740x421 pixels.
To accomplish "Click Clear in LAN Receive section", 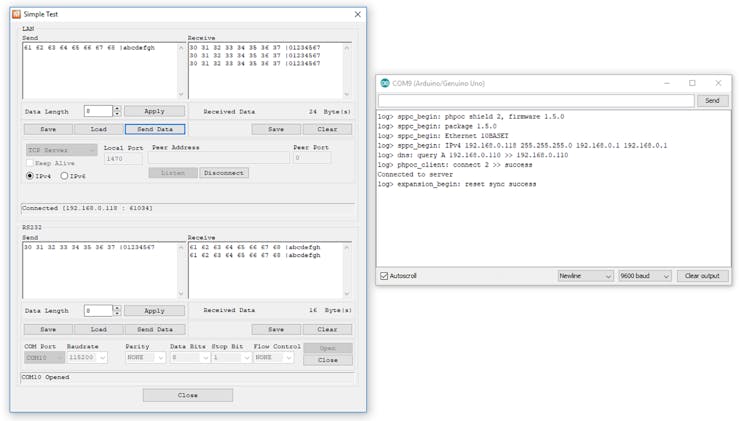I will point(327,129).
